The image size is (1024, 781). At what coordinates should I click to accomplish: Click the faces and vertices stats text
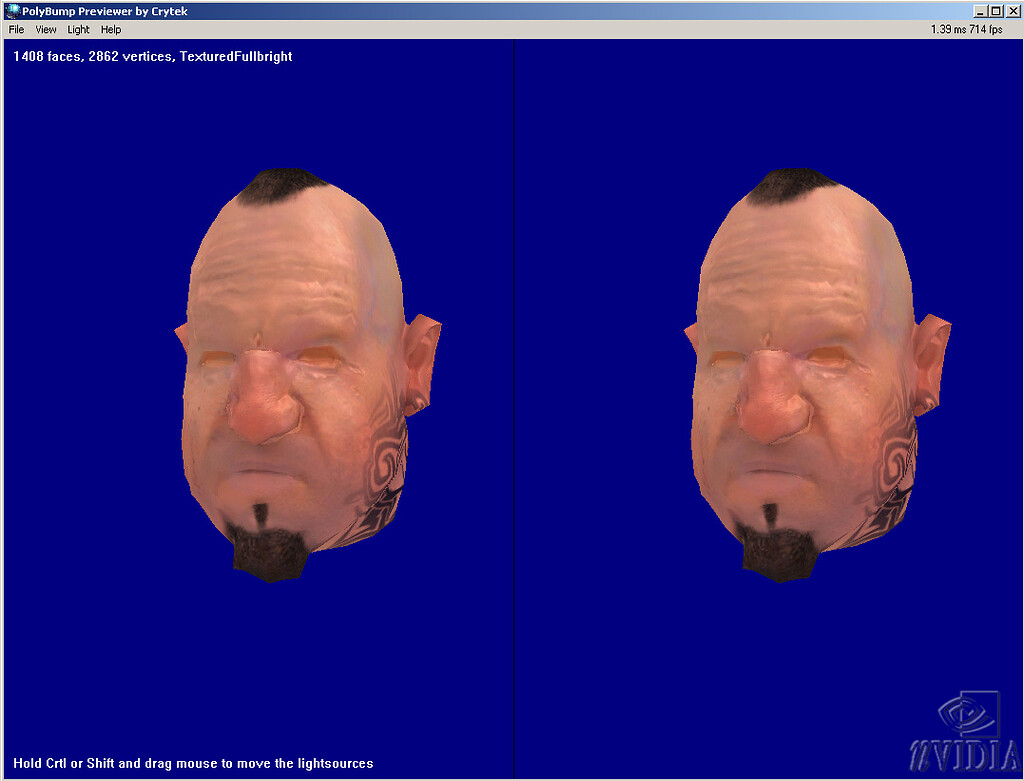tap(153, 56)
